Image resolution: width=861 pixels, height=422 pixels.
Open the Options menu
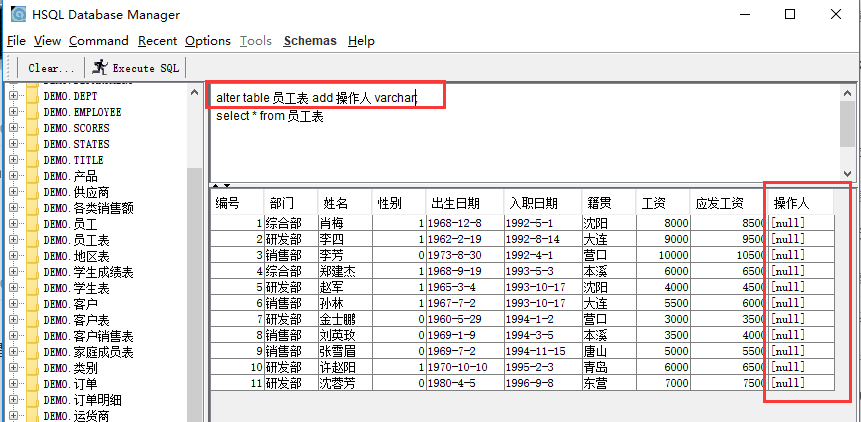click(x=208, y=41)
